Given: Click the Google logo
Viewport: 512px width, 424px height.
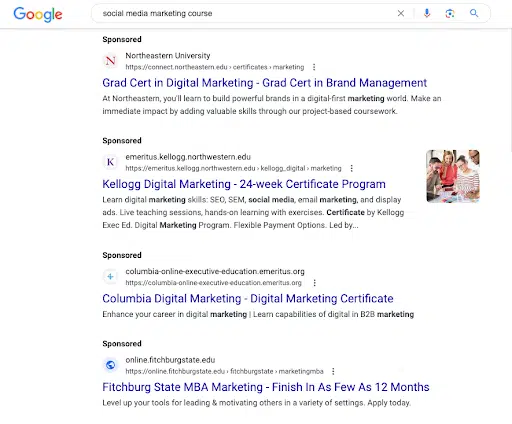Looking at the screenshot, I should (38, 14).
